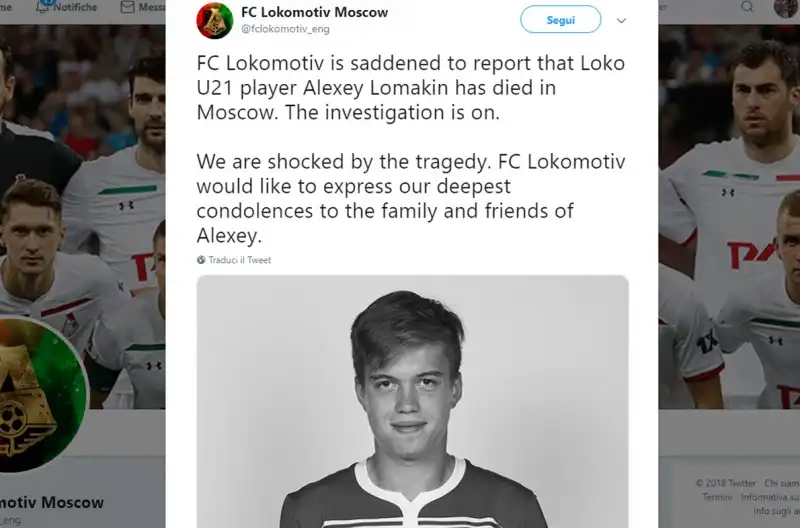800x528 pixels.
Task: Click the globe icon beside Traduci il Tweet
Action: (x=201, y=260)
